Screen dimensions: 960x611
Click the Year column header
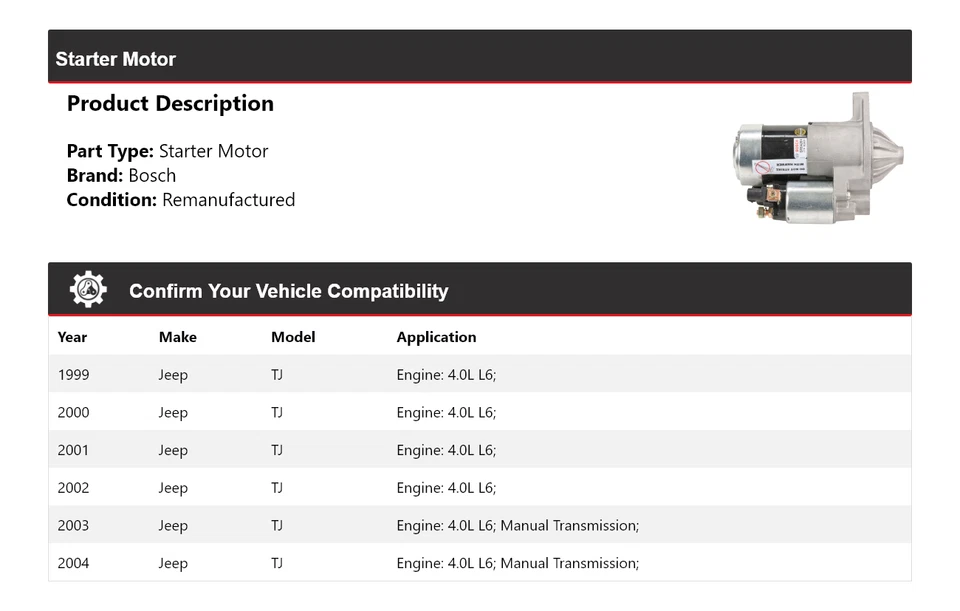[72, 337]
